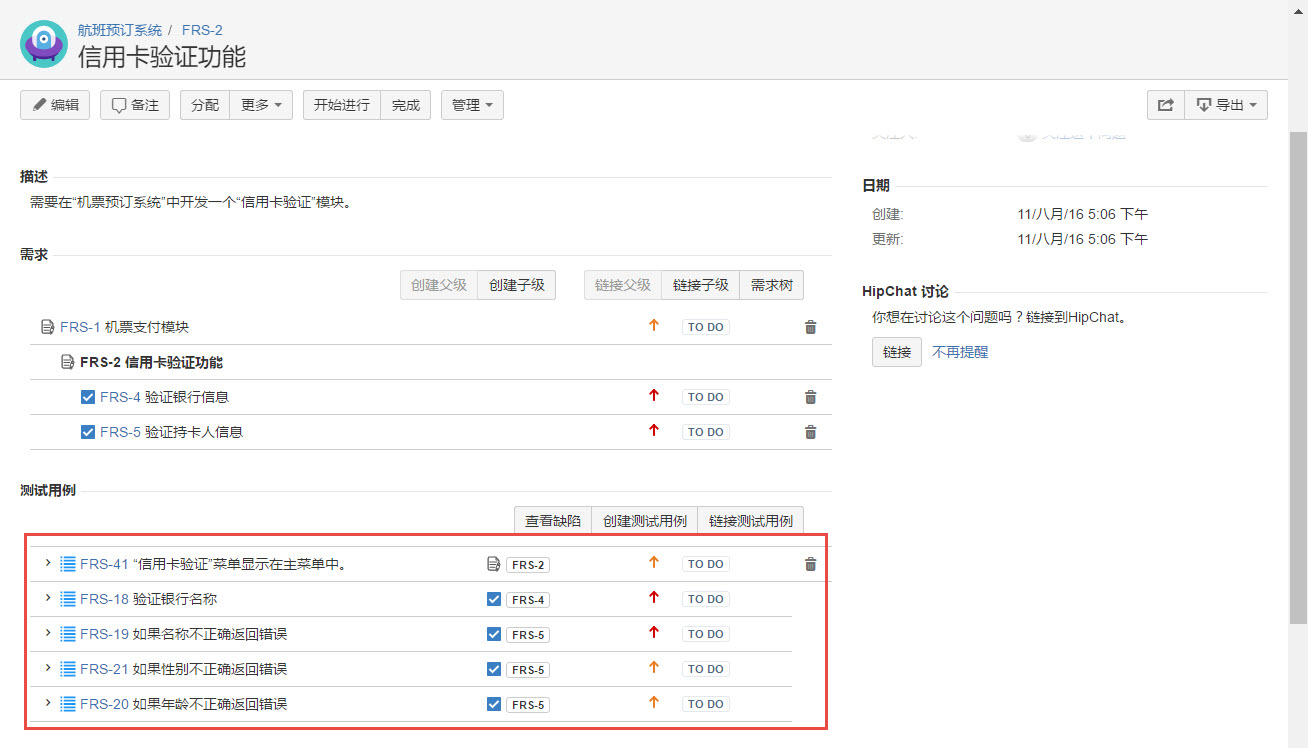
Task: Delete FRS-5 row with trash icon
Action: [x=811, y=432]
